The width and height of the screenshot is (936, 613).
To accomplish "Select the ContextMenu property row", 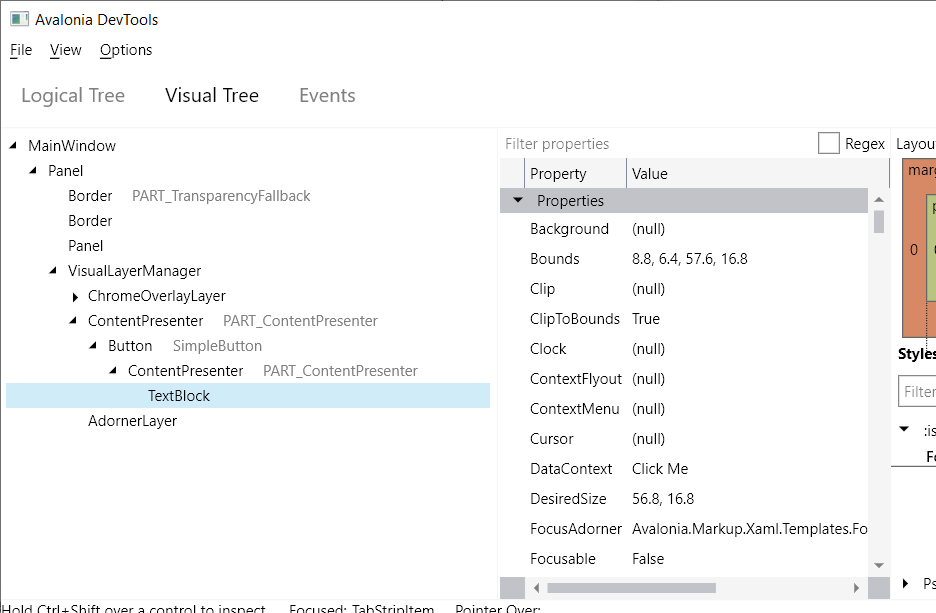I will coord(683,409).
